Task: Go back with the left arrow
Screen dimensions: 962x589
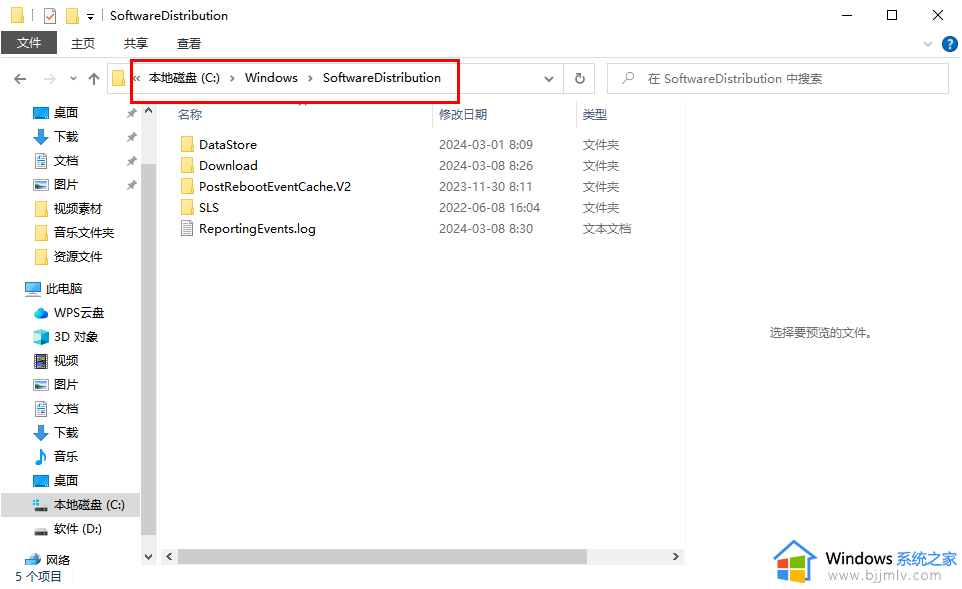Action: click(20, 79)
